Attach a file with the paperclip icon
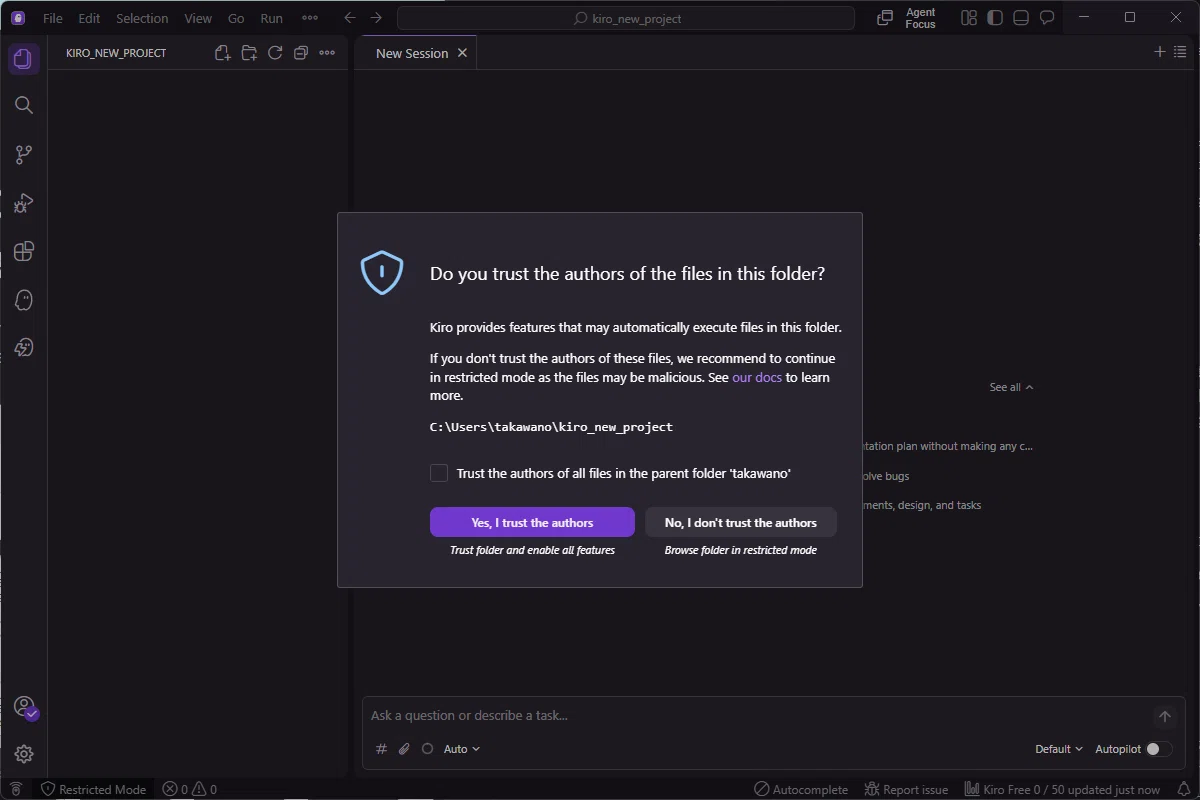Viewport: 1200px width, 800px height. [x=404, y=749]
